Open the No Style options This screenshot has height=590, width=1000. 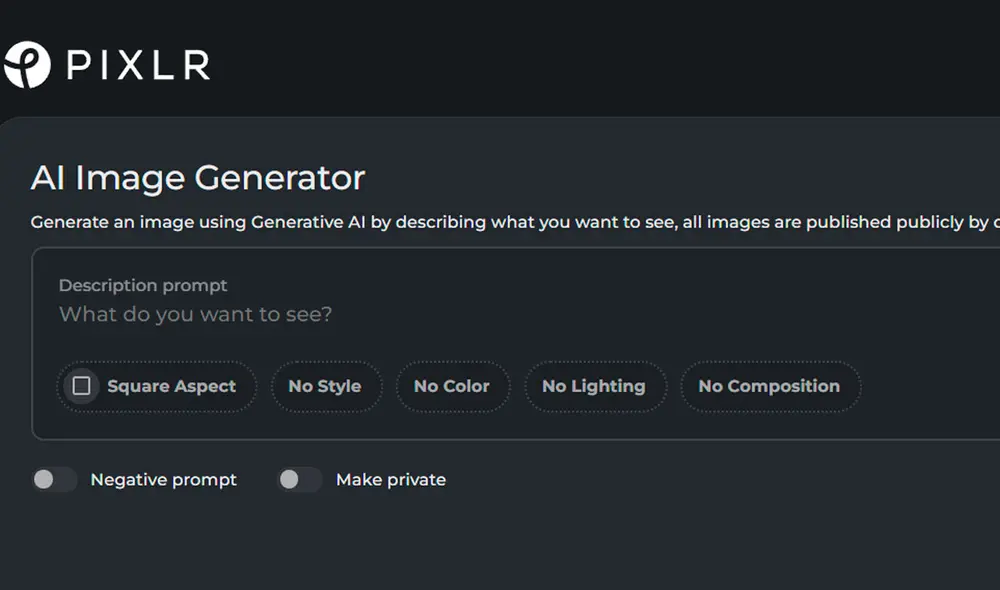(x=325, y=386)
